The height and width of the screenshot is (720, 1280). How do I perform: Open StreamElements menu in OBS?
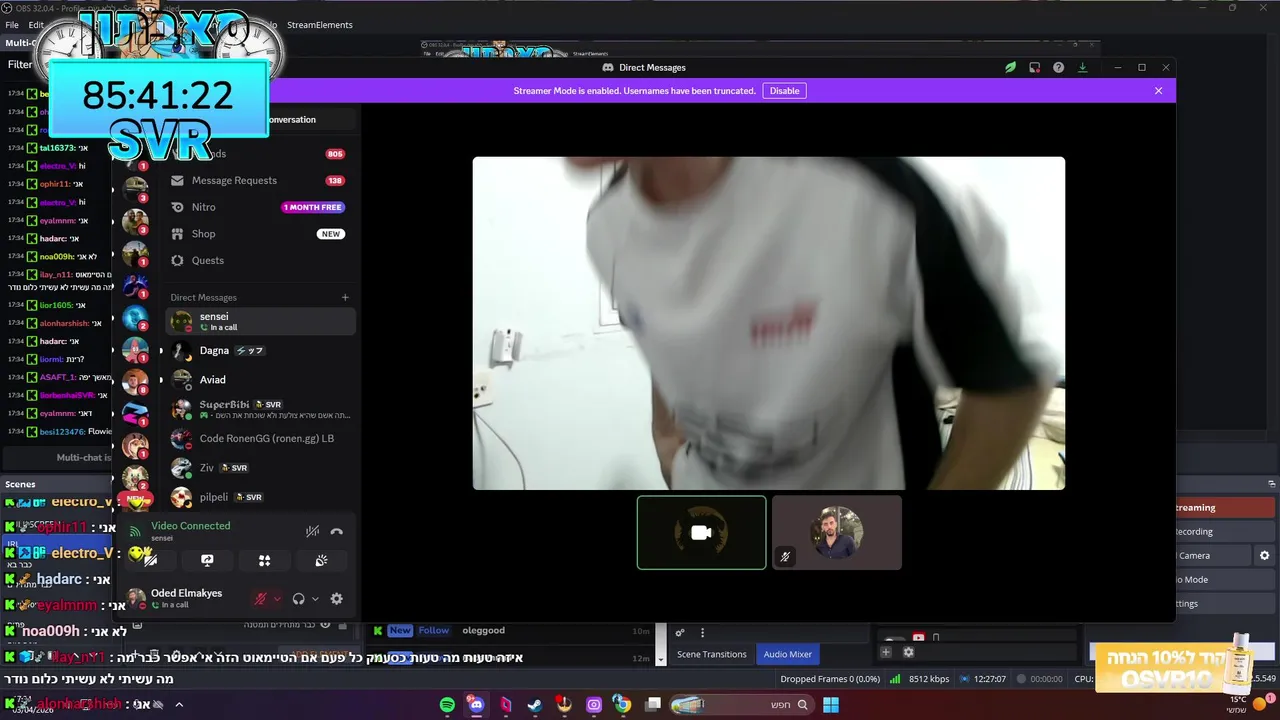click(x=319, y=25)
